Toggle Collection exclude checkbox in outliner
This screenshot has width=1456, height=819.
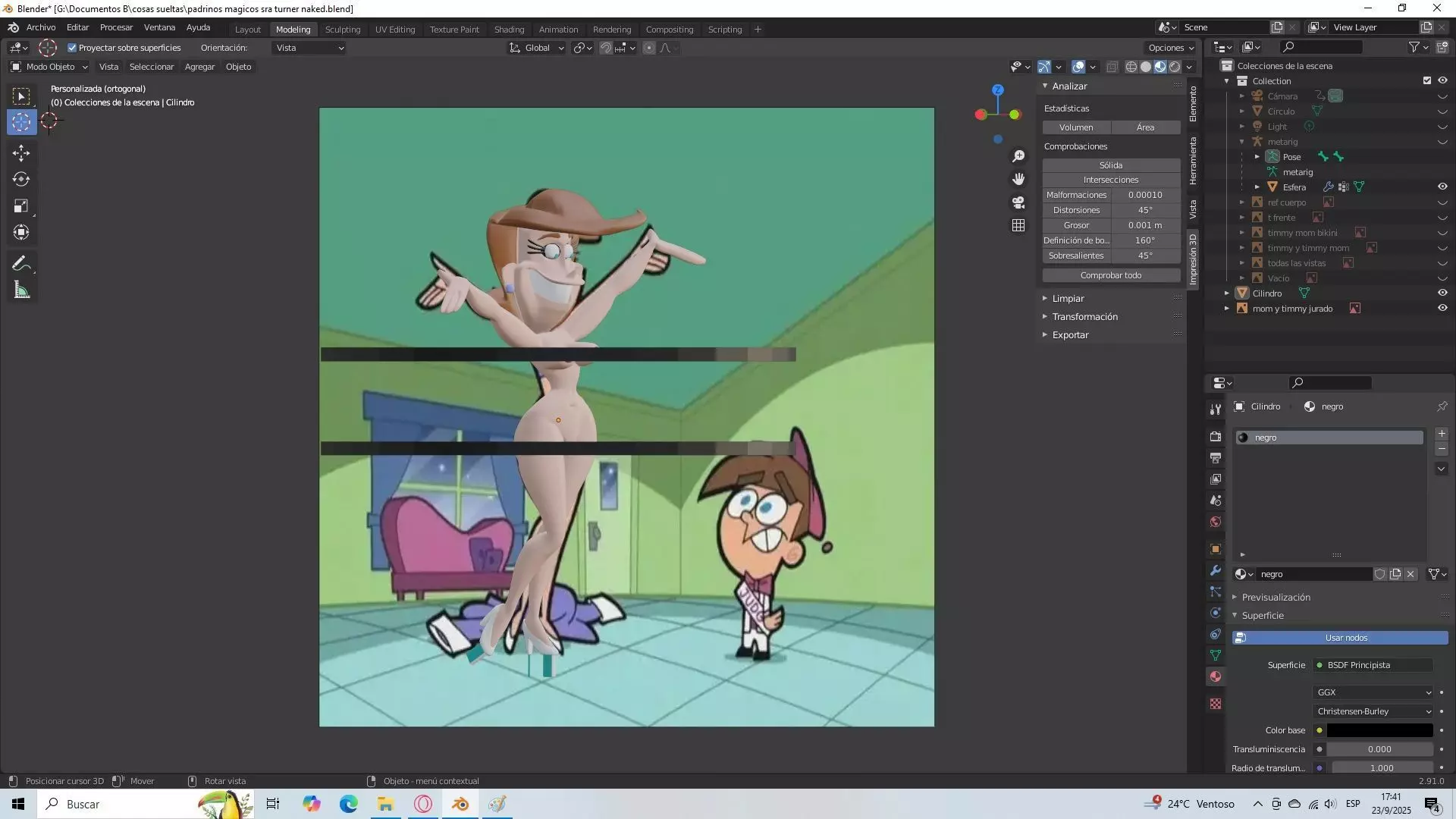pyautogui.click(x=1426, y=80)
